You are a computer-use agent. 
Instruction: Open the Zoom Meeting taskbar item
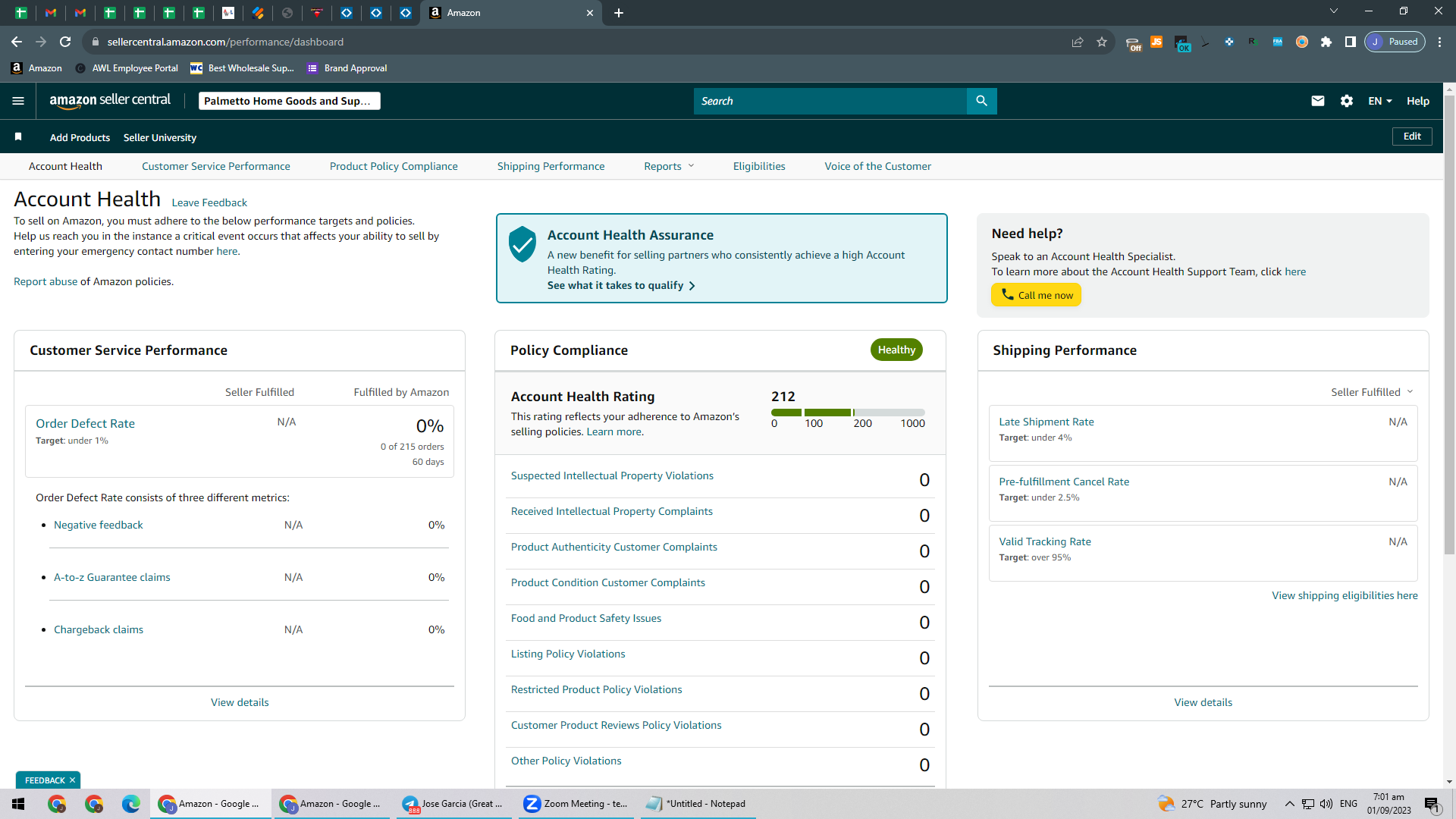point(578,804)
